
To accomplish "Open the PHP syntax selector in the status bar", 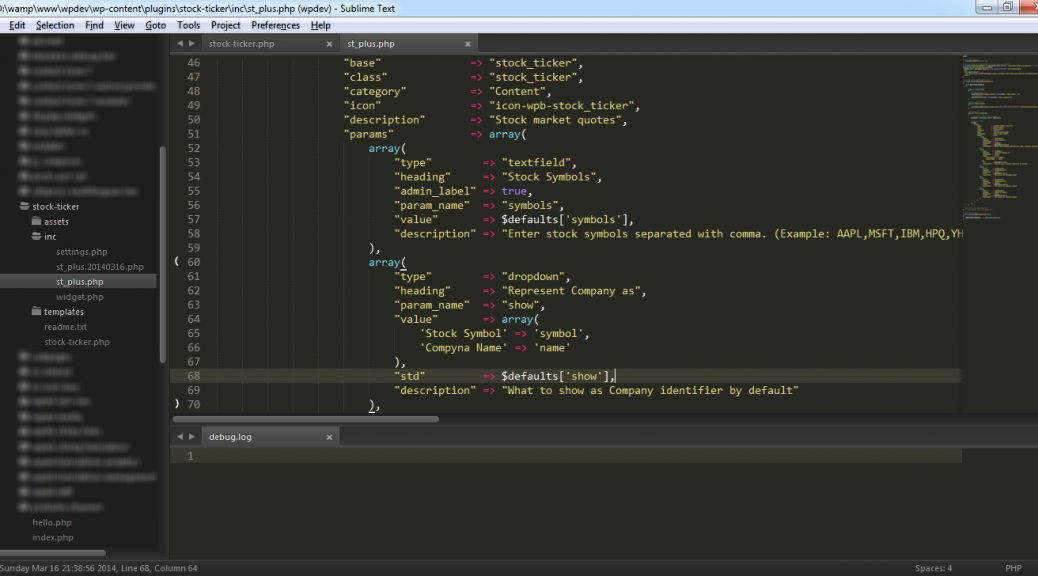I will point(1012,568).
